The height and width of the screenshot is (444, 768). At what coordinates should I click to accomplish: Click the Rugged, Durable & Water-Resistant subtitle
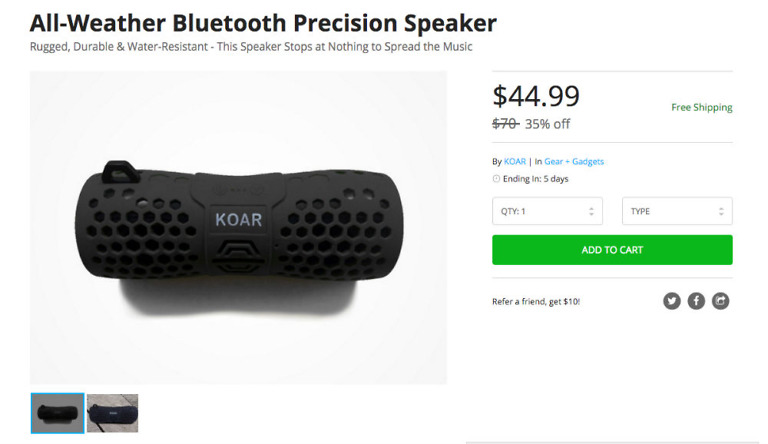[251, 47]
